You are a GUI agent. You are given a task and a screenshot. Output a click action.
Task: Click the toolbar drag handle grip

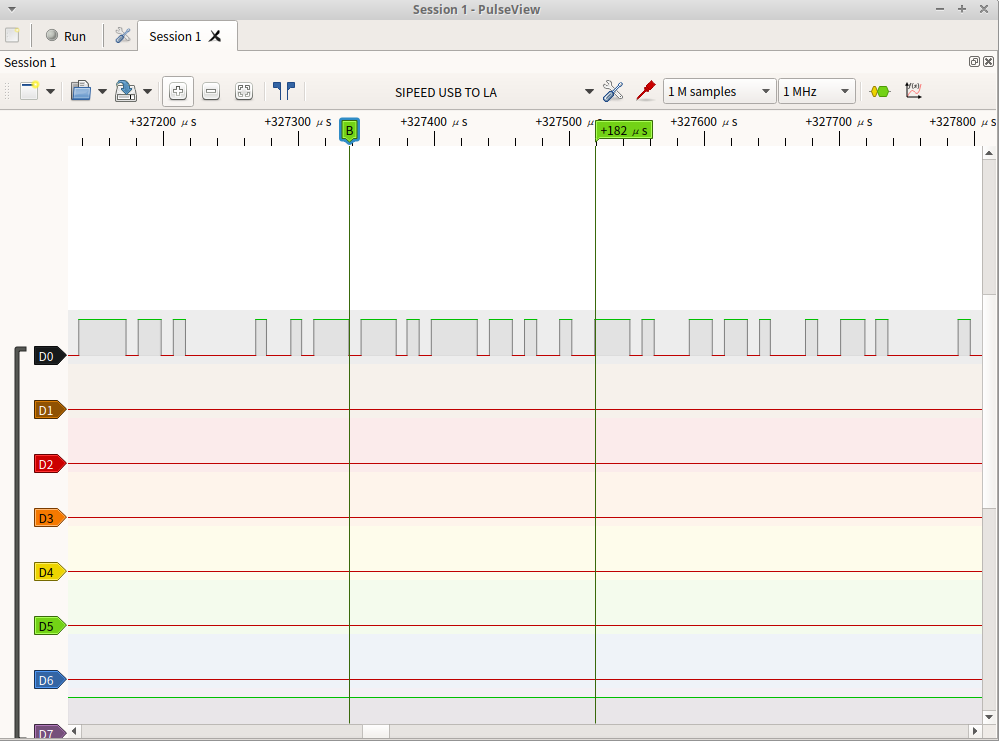click(x=8, y=91)
